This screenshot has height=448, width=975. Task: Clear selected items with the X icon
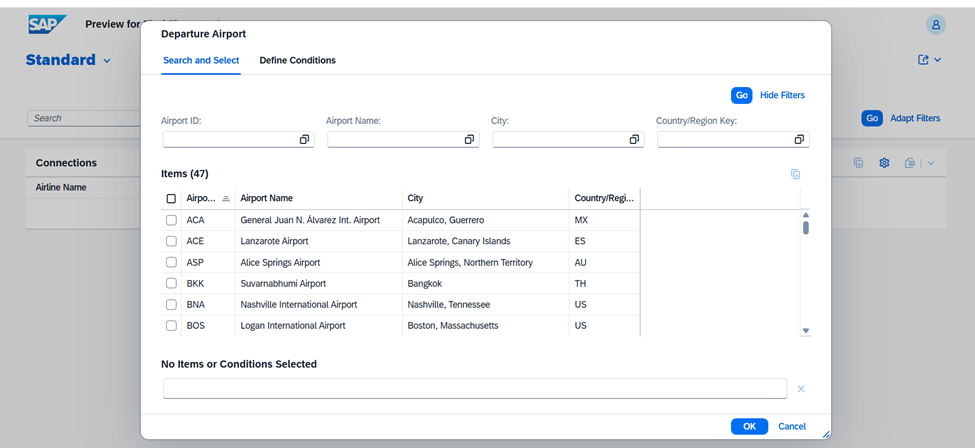tap(801, 389)
